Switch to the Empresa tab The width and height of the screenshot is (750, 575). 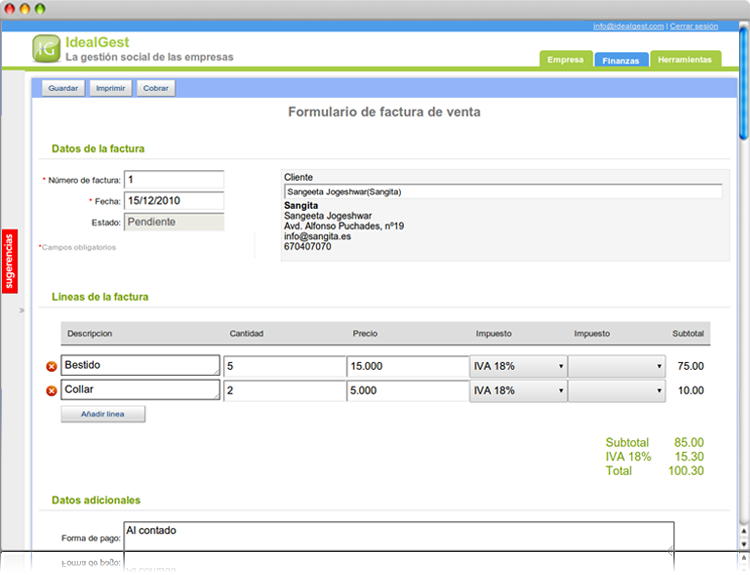(x=565, y=60)
